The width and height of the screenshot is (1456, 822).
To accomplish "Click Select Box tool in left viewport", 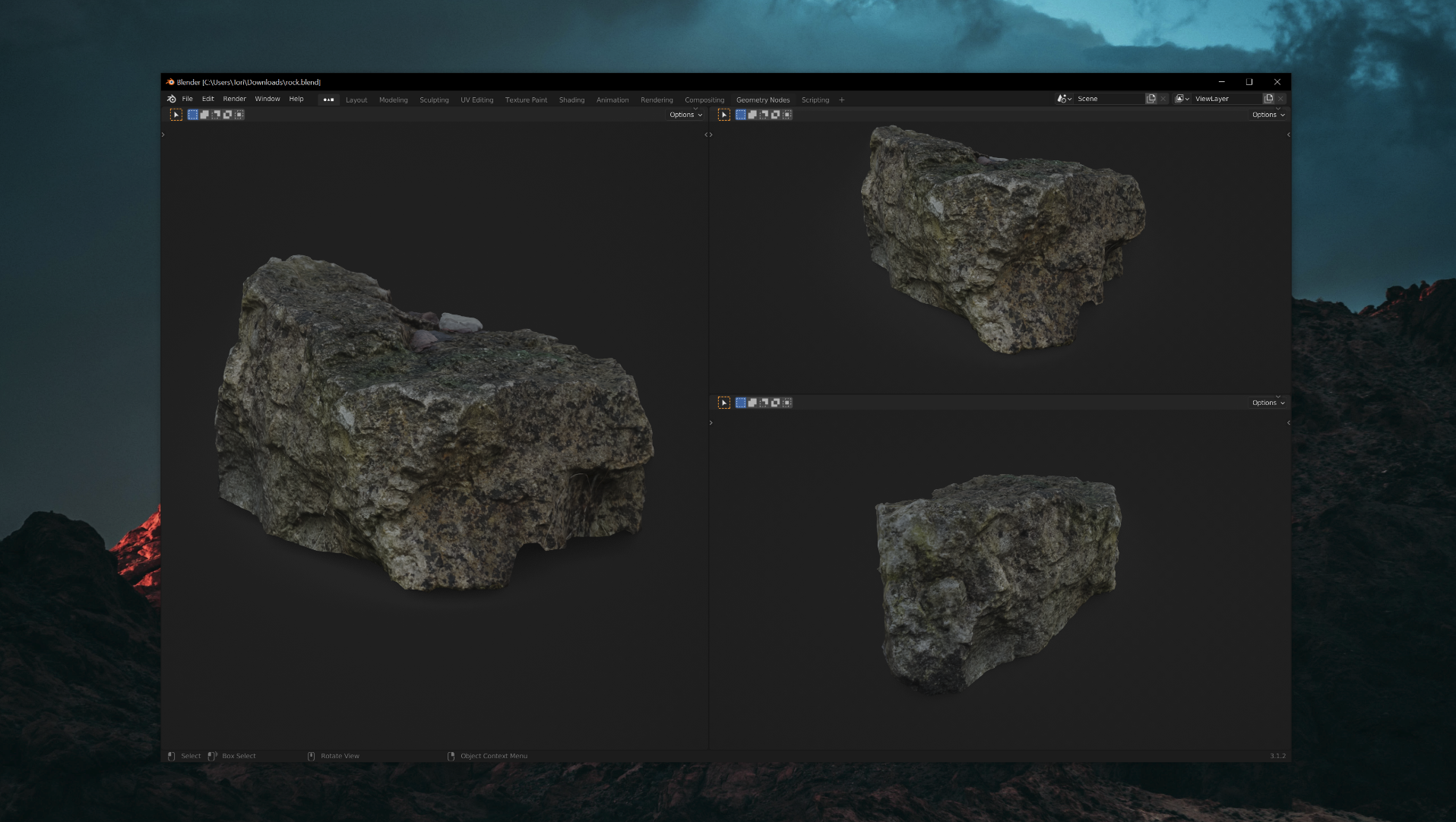I will point(176,115).
